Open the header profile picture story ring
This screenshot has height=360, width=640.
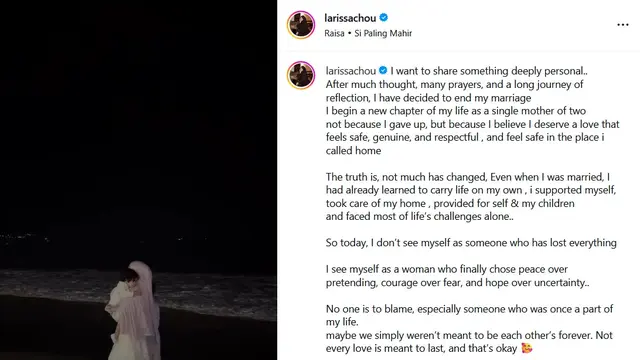(x=301, y=25)
